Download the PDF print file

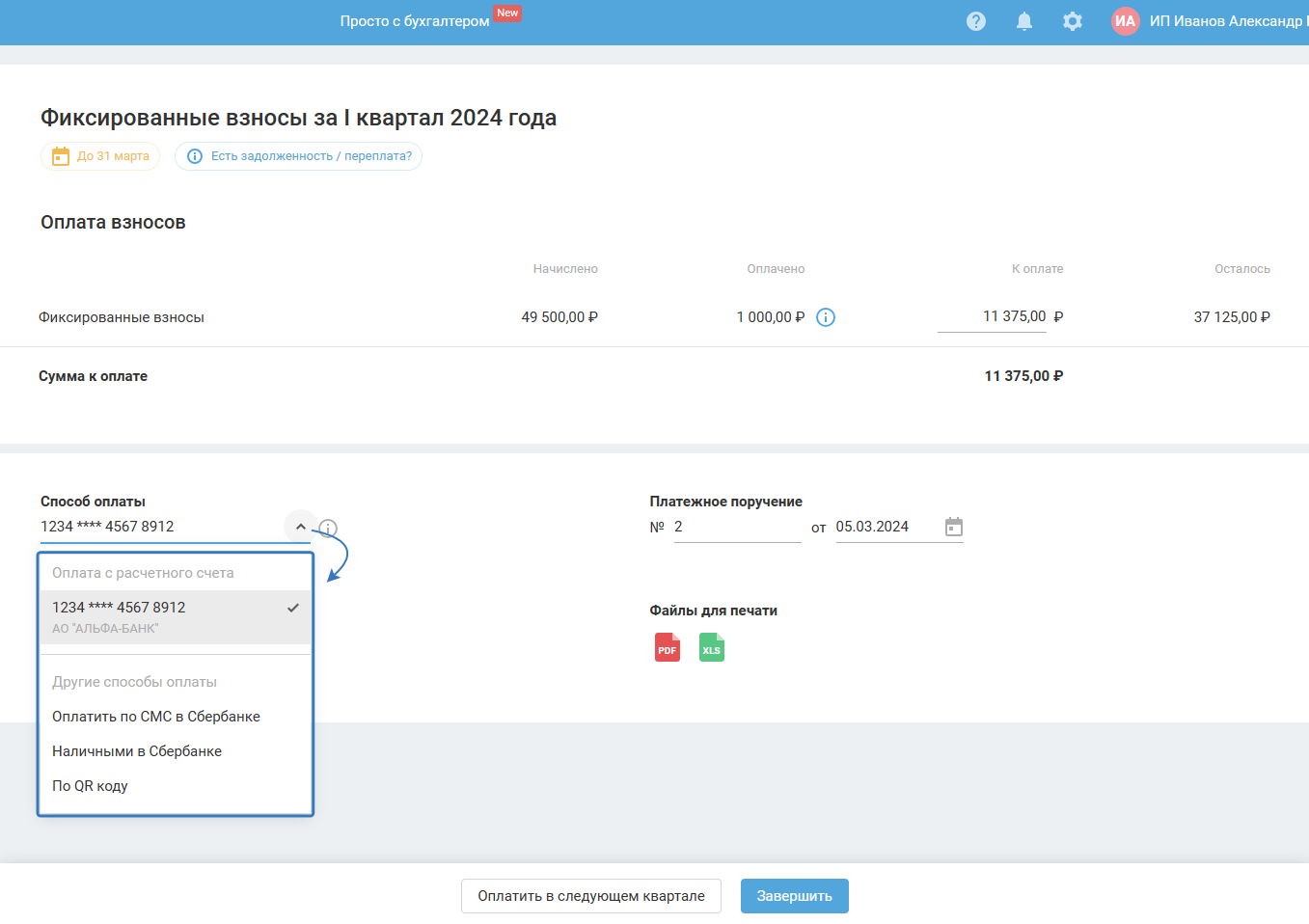[x=667, y=647]
